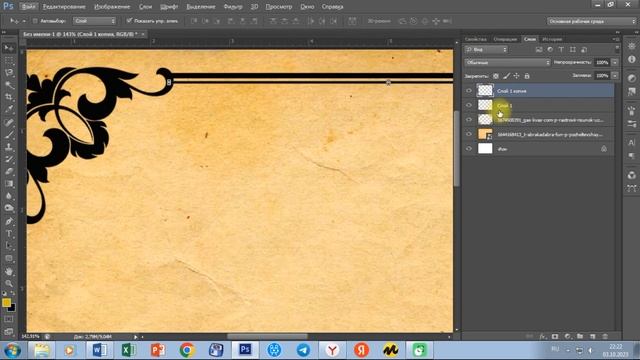This screenshot has height=360, width=640.
Task: Toggle Показать упр. элем. checkbox
Action: [x=129, y=20]
